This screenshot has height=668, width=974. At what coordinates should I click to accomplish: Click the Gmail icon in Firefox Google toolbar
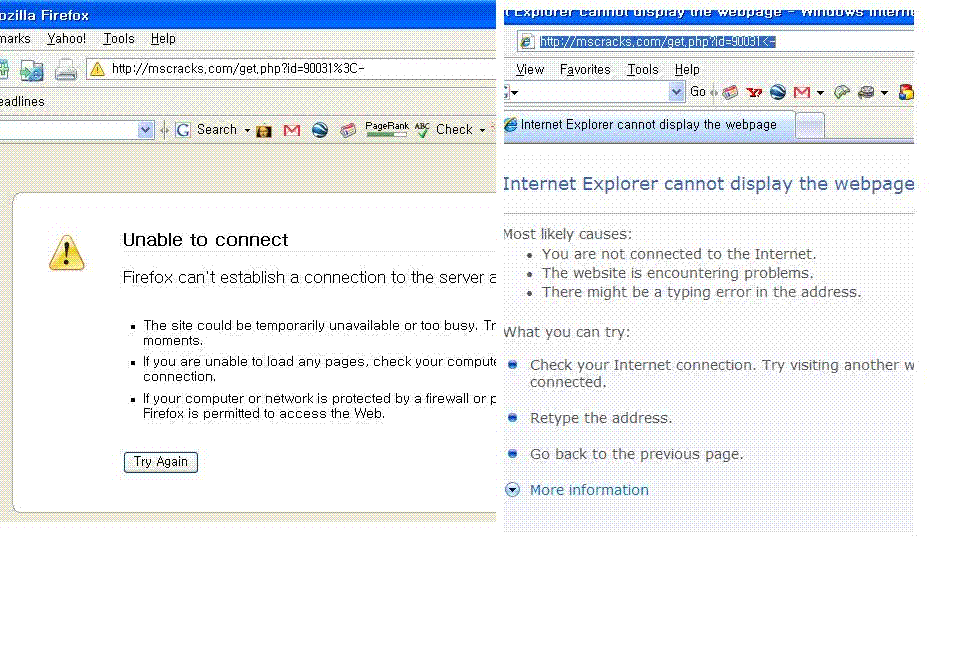[292, 130]
